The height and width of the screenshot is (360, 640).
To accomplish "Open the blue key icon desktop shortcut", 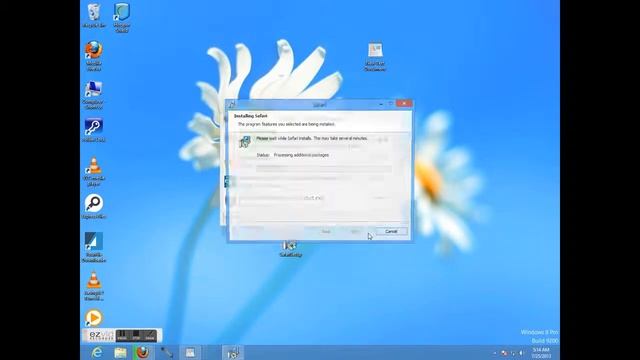I will point(94,130).
